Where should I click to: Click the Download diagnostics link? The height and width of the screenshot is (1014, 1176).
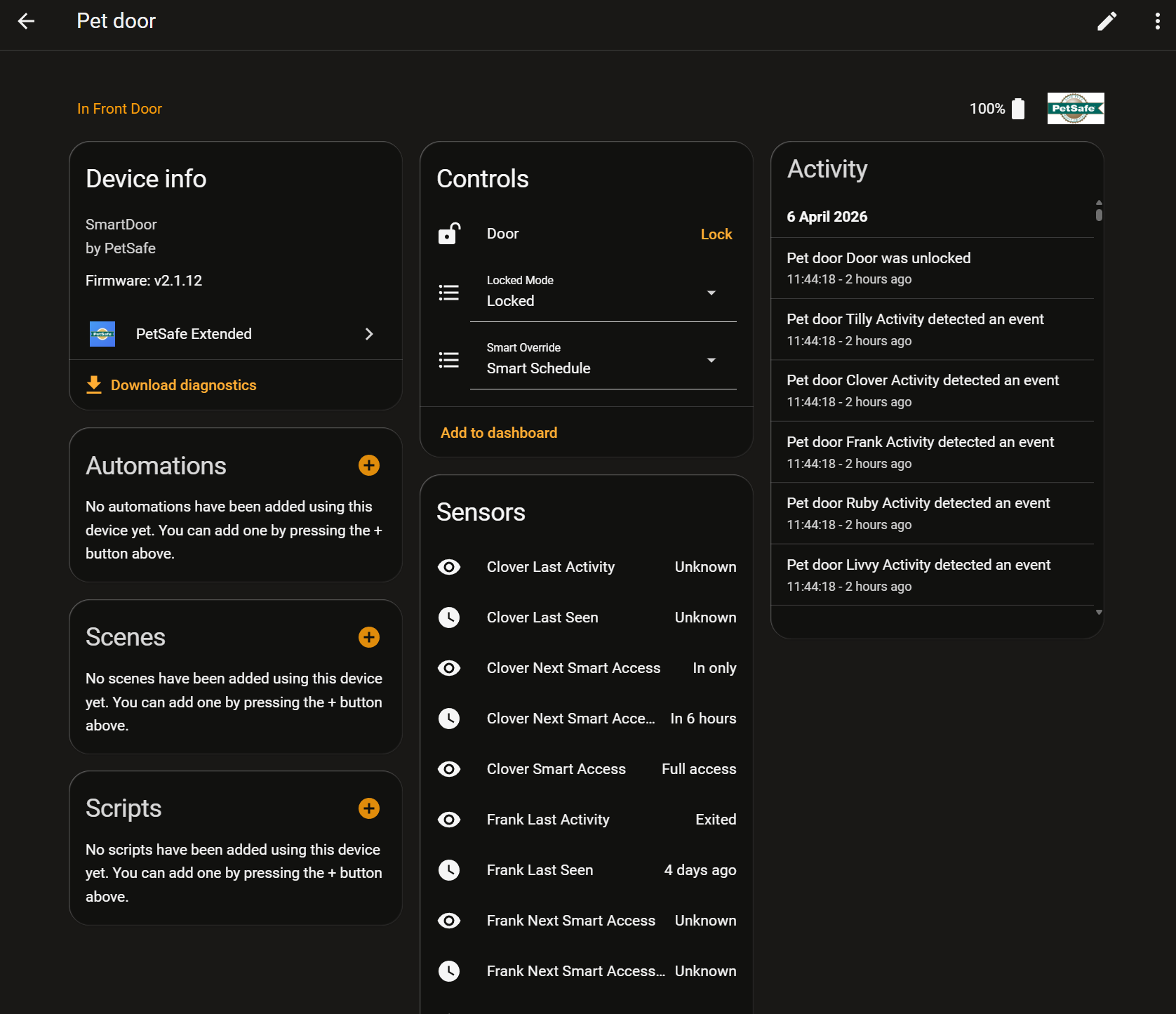point(183,385)
